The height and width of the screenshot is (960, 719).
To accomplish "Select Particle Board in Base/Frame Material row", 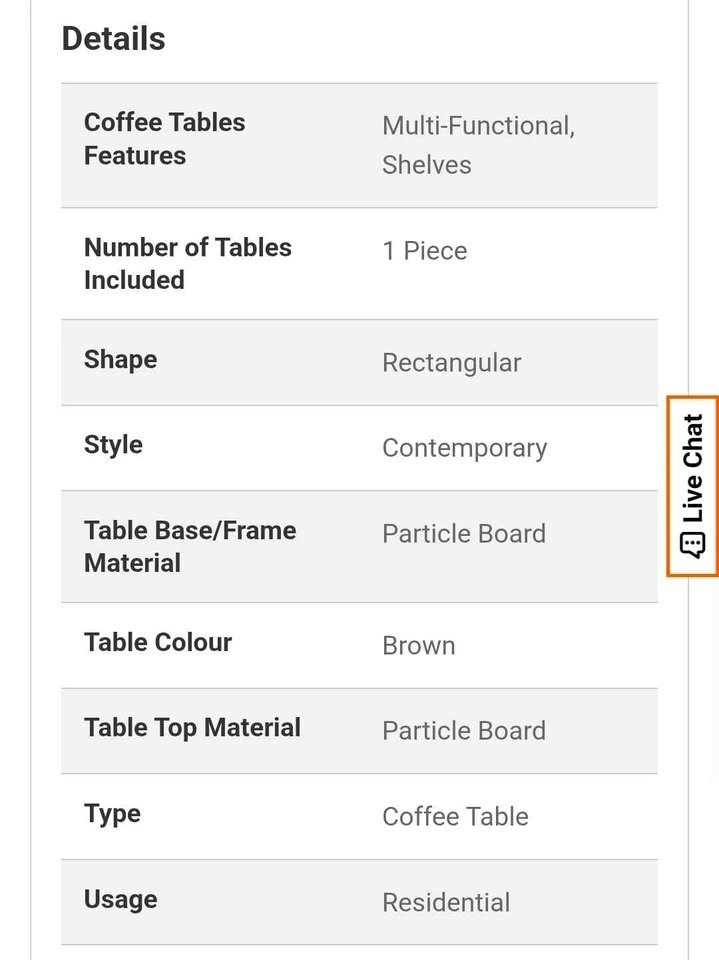I will [x=464, y=534].
